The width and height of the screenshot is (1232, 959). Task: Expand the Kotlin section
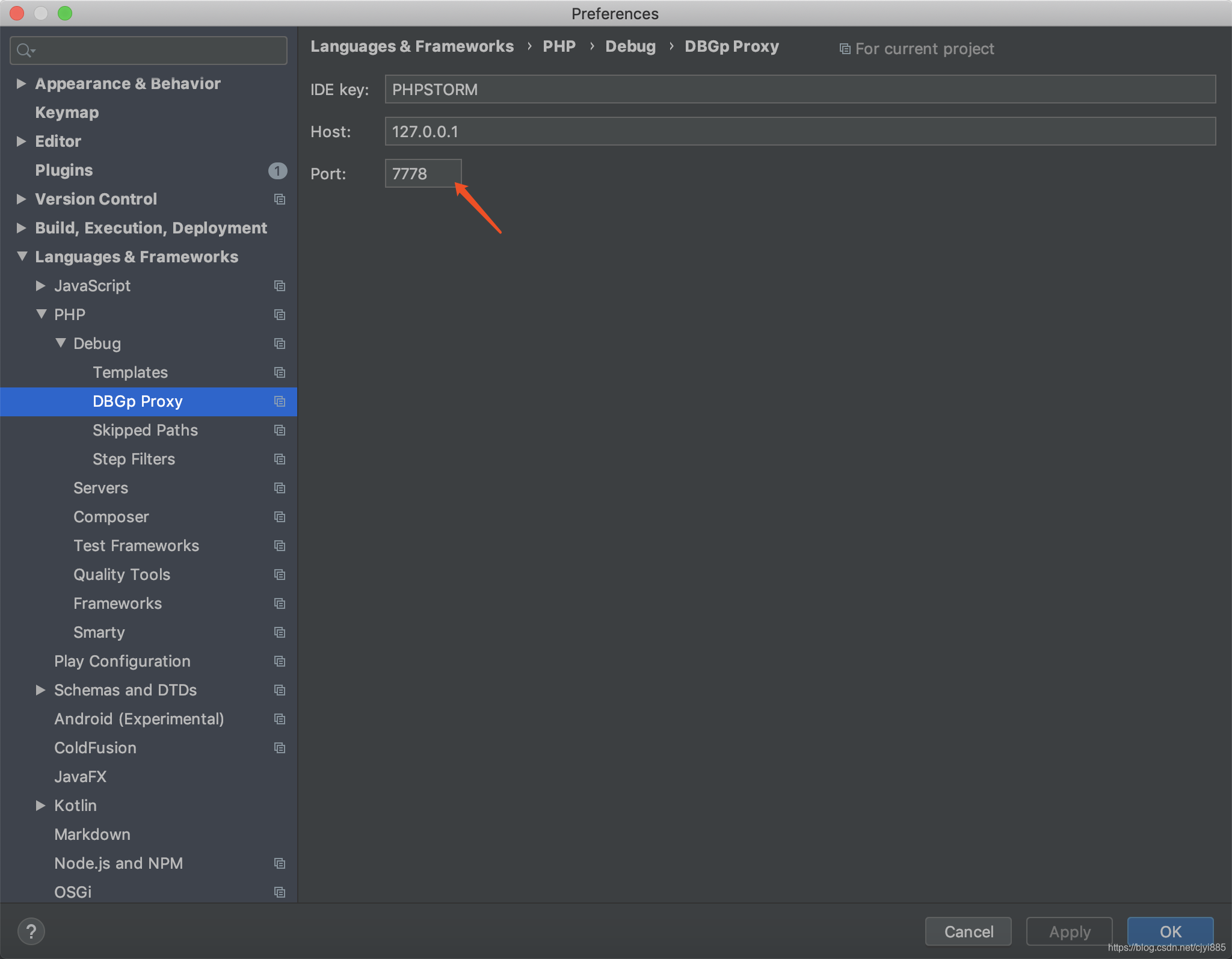click(x=41, y=806)
